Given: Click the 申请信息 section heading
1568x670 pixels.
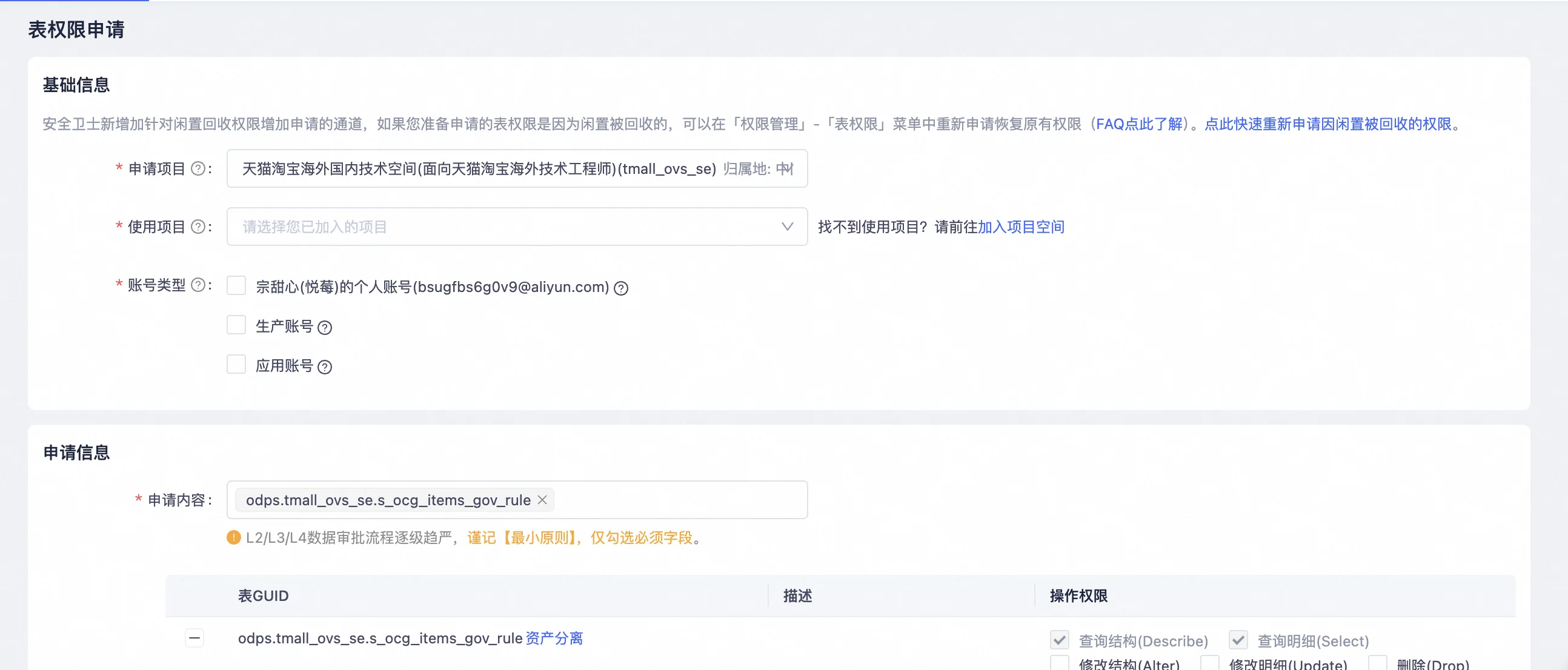Looking at the screenshot, I should tap(77, 452).
